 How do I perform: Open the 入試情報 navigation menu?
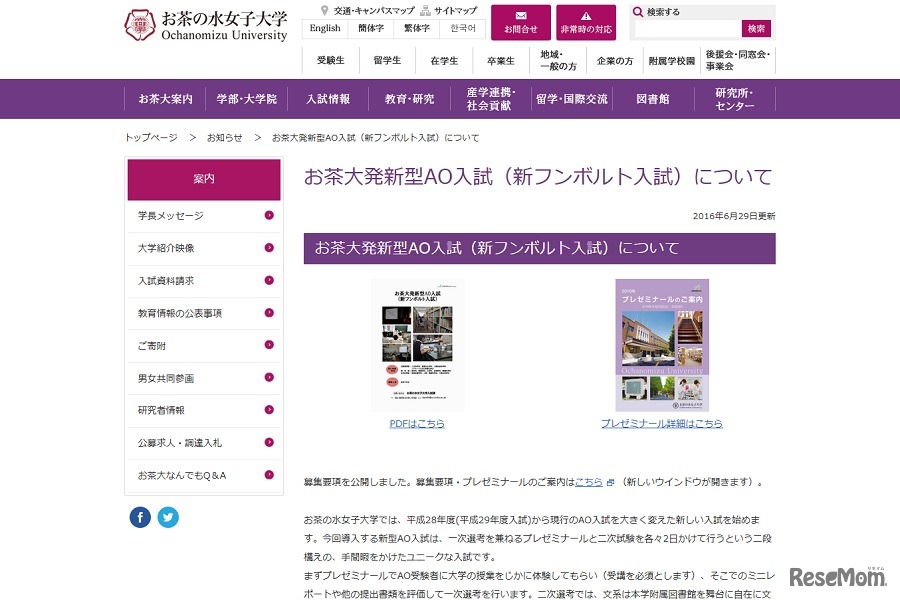coord(328,99)
